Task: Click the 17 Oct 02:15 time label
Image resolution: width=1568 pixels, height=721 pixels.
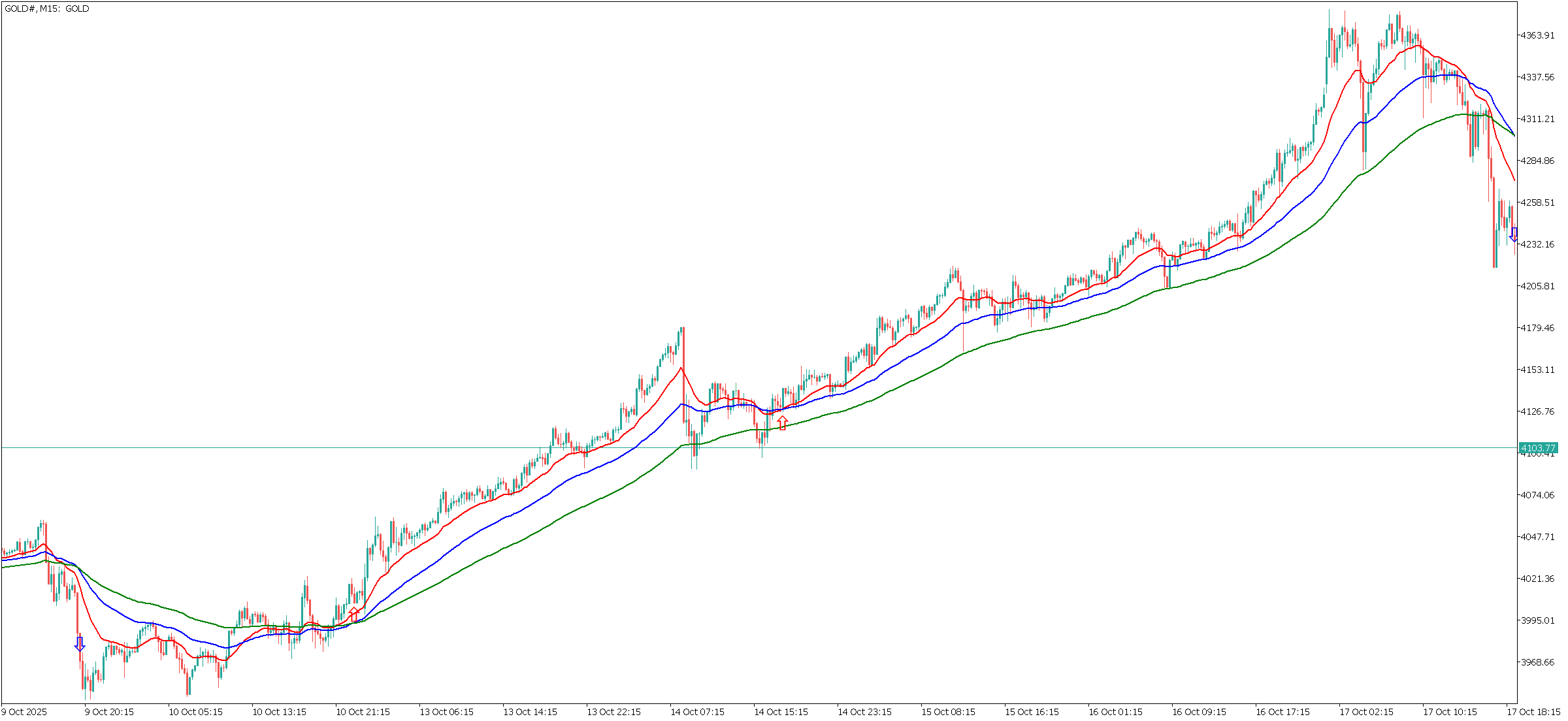Action: [1366, 712]
